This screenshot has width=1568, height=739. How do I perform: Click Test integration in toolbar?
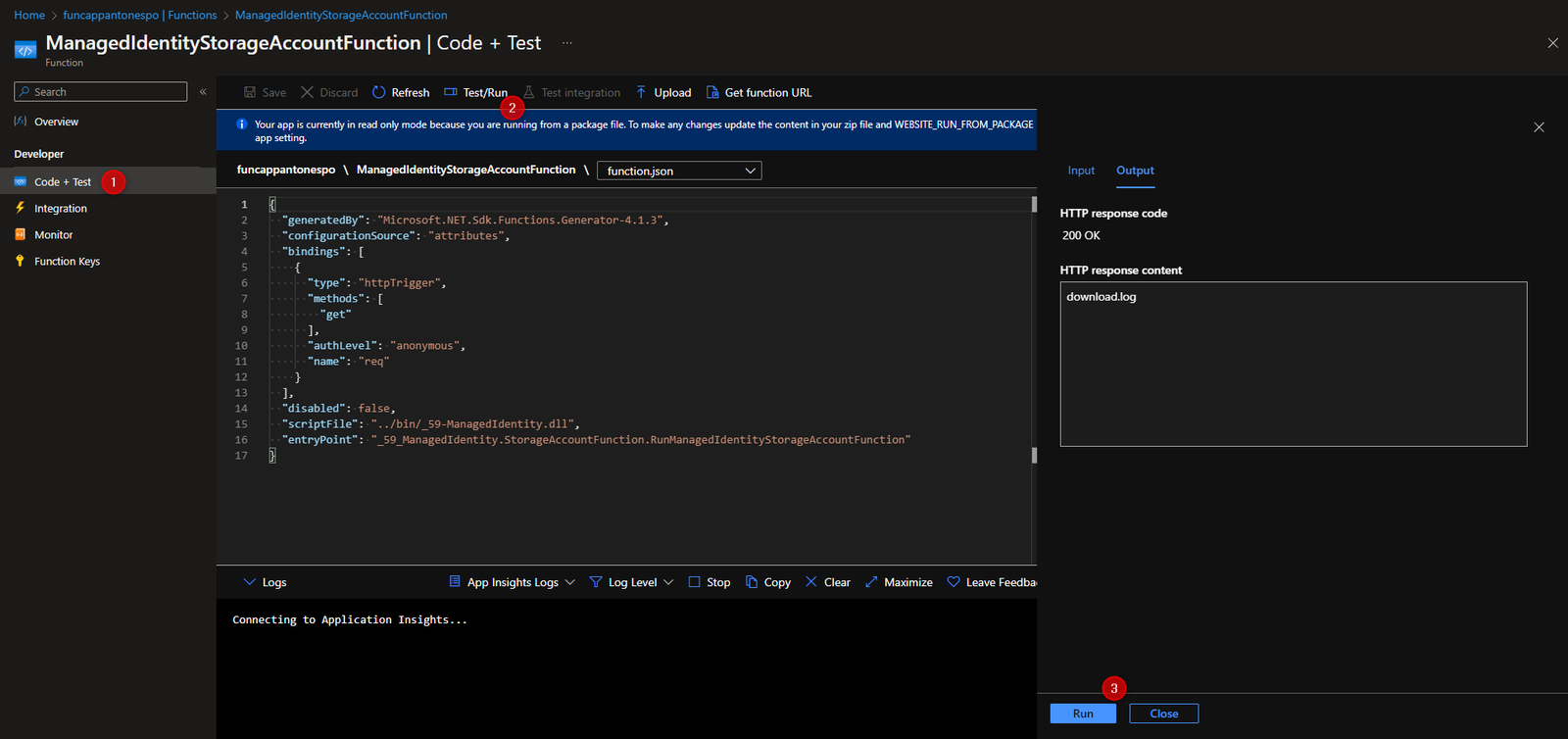[571, 92]
